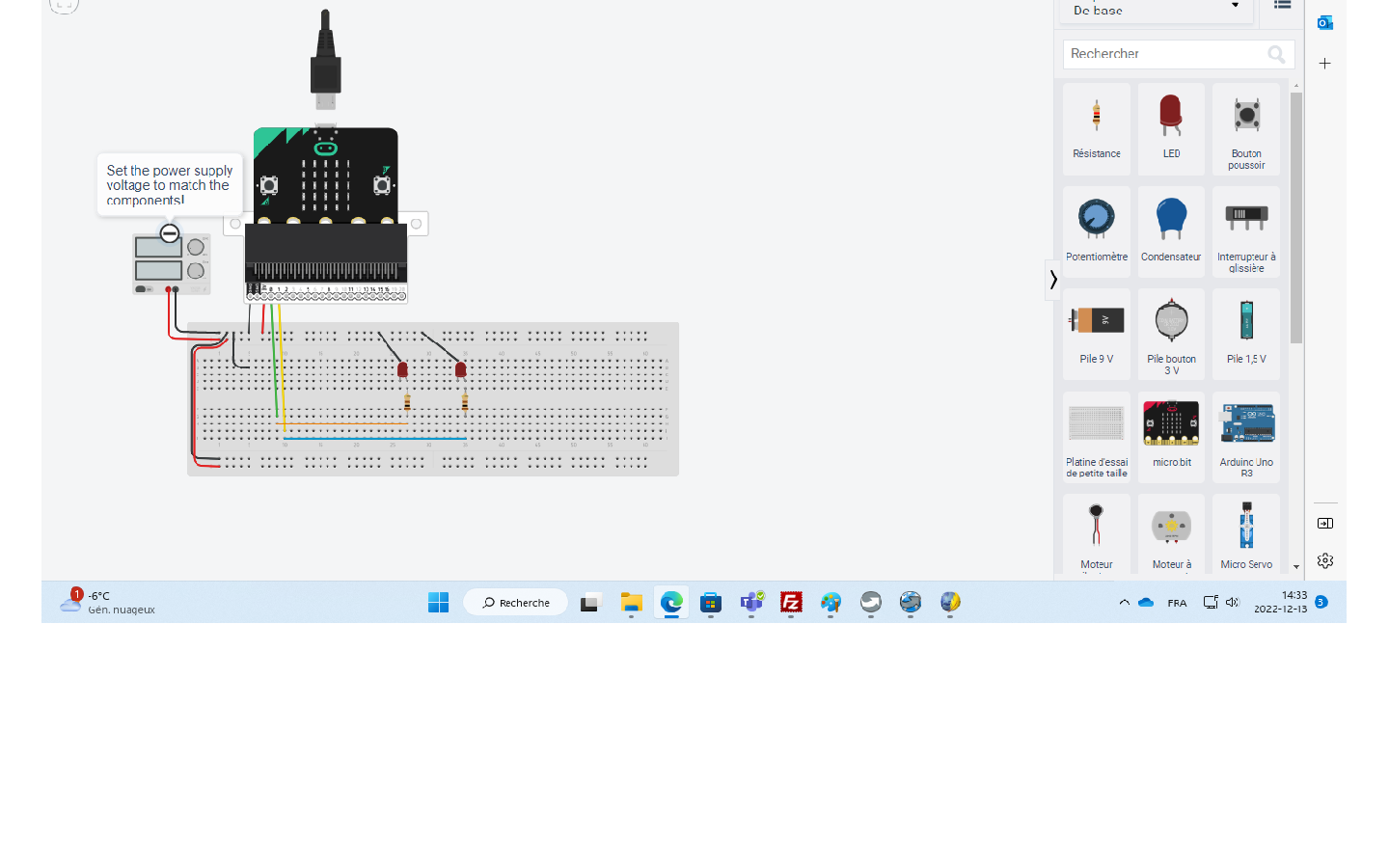This screenshot has width=1389, height=868.
Task: Choose the Pile bouton 3 V
Action: tap(1171, 334)
